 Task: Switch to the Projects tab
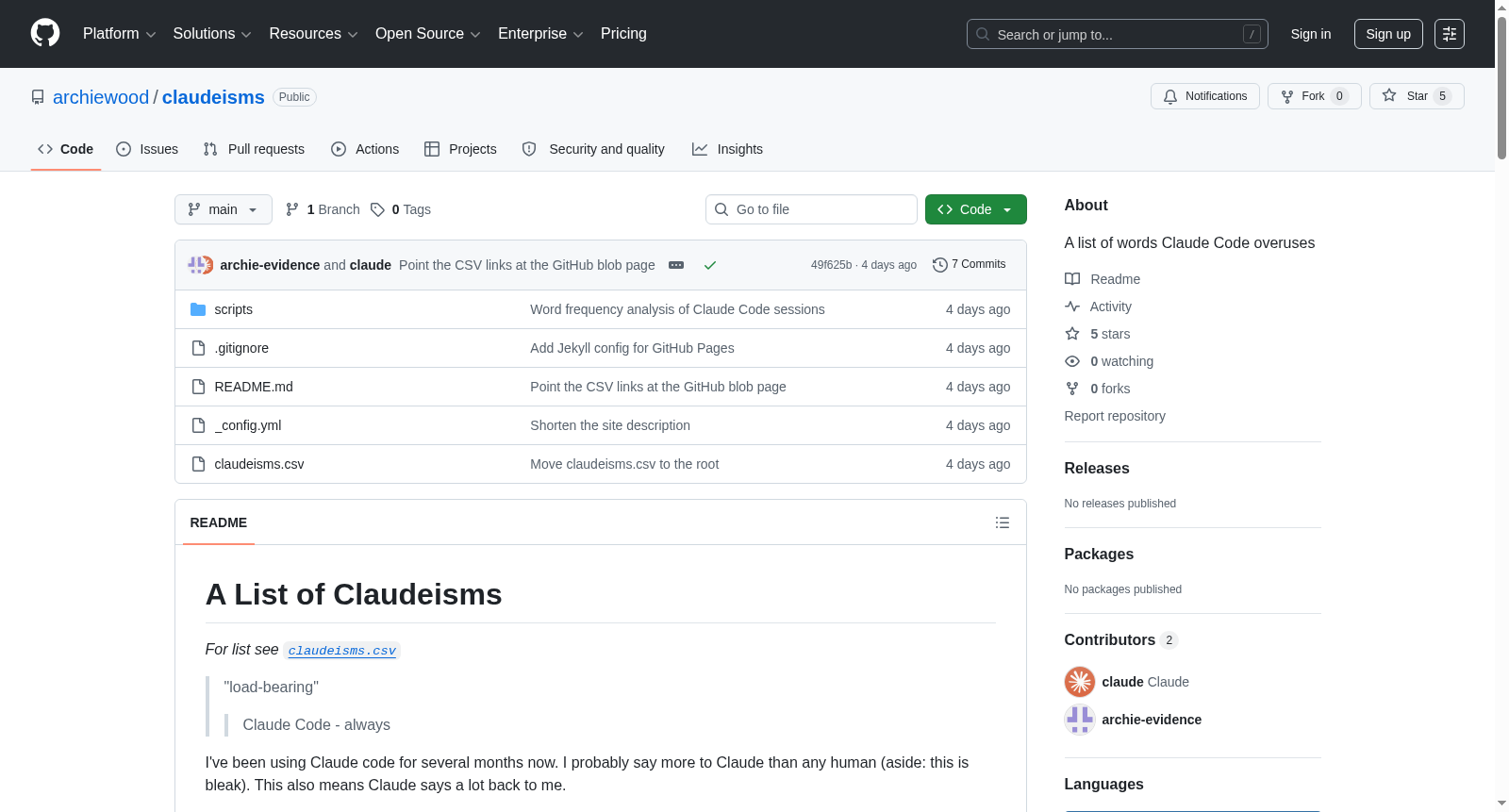coord(460,149)
